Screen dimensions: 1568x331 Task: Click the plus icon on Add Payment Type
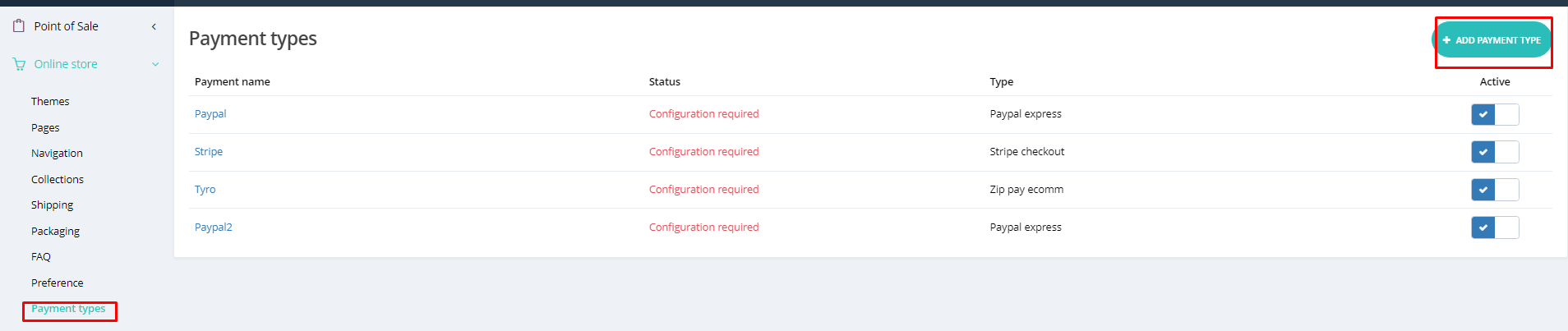1446,40
